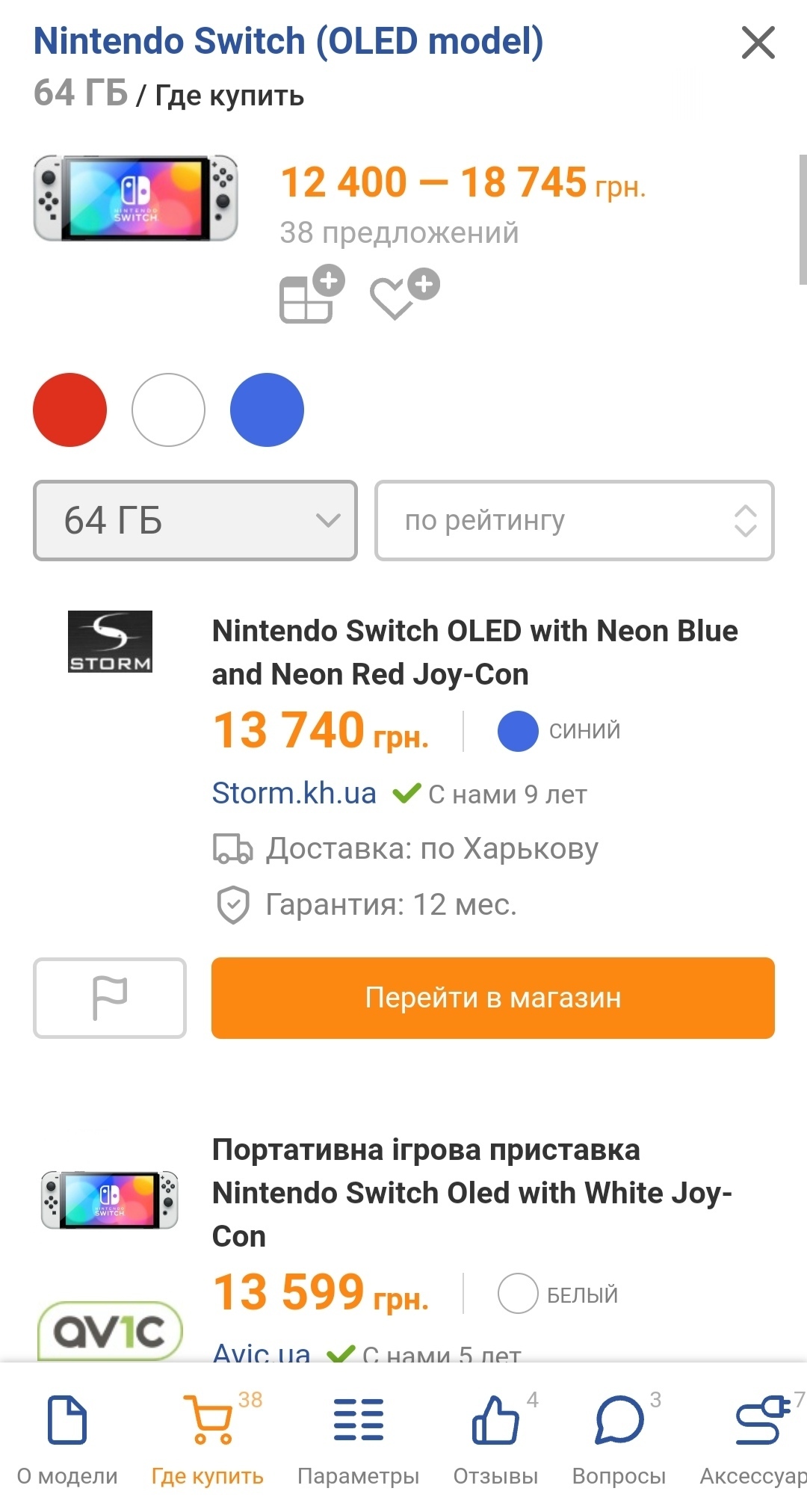807x1512 pixels.
Task: Open Вопросы speech bubble tab
Action: (x=619, y=1439)
